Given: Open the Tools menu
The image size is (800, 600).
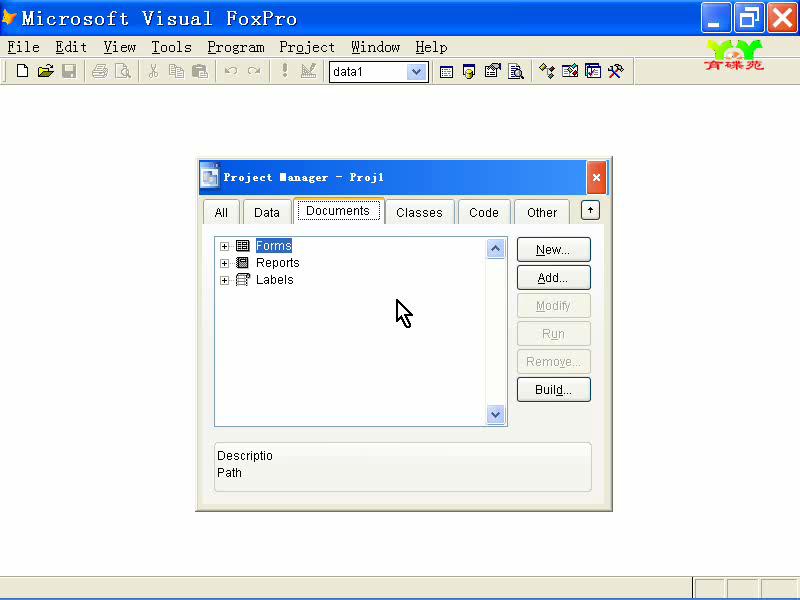Looking at the screenshot, I should pos(171,47).
